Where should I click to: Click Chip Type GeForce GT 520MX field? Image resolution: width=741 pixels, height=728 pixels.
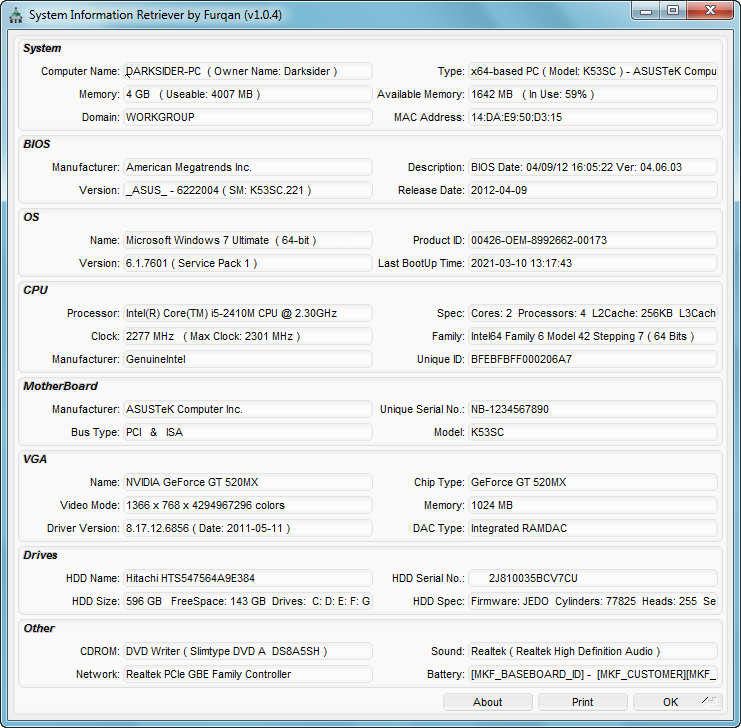pyautogui.click(x=593, y=482)
